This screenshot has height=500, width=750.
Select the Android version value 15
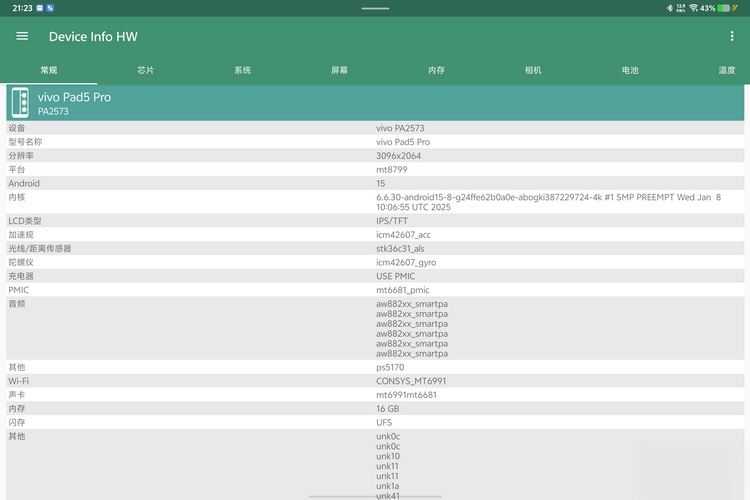pyautogui.click(x=380, y=184)
